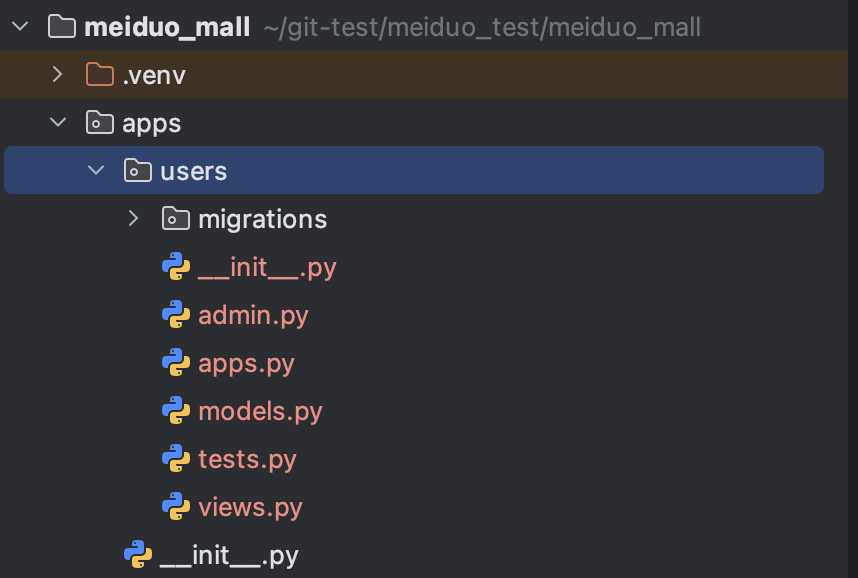Viewport: 858px width, 578px height.
Task: Open views.py from the tree
Action: tap(250, 507)
